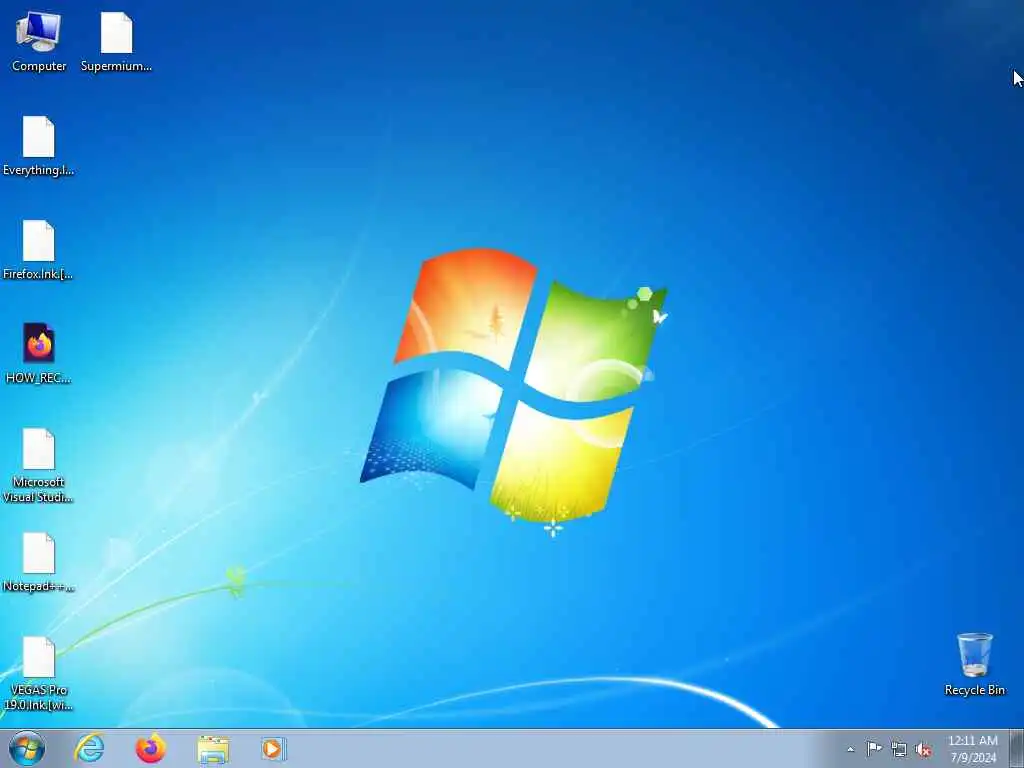Select the Notepad++ desktop file

tap(39, 562)
